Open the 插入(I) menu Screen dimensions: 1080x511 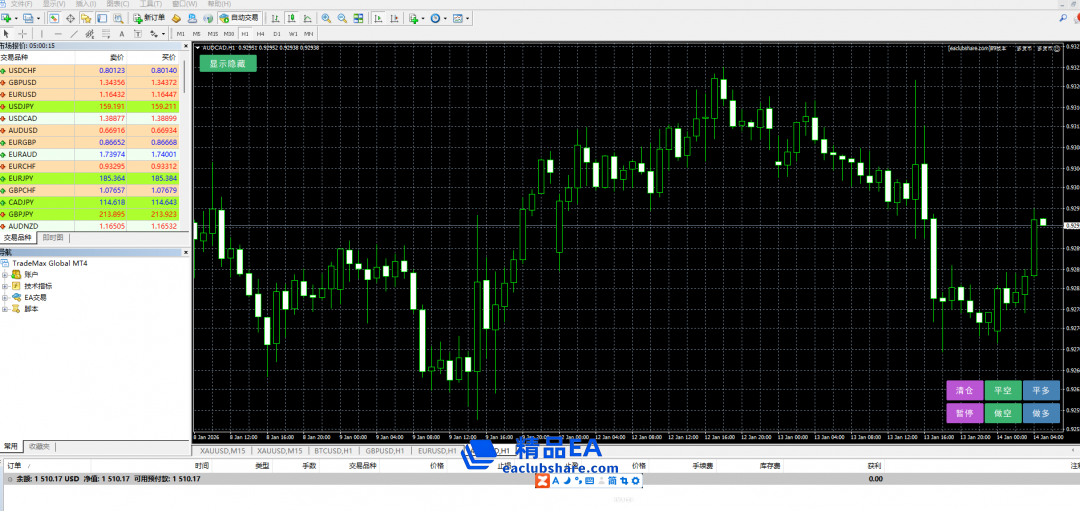coord(86,4)
